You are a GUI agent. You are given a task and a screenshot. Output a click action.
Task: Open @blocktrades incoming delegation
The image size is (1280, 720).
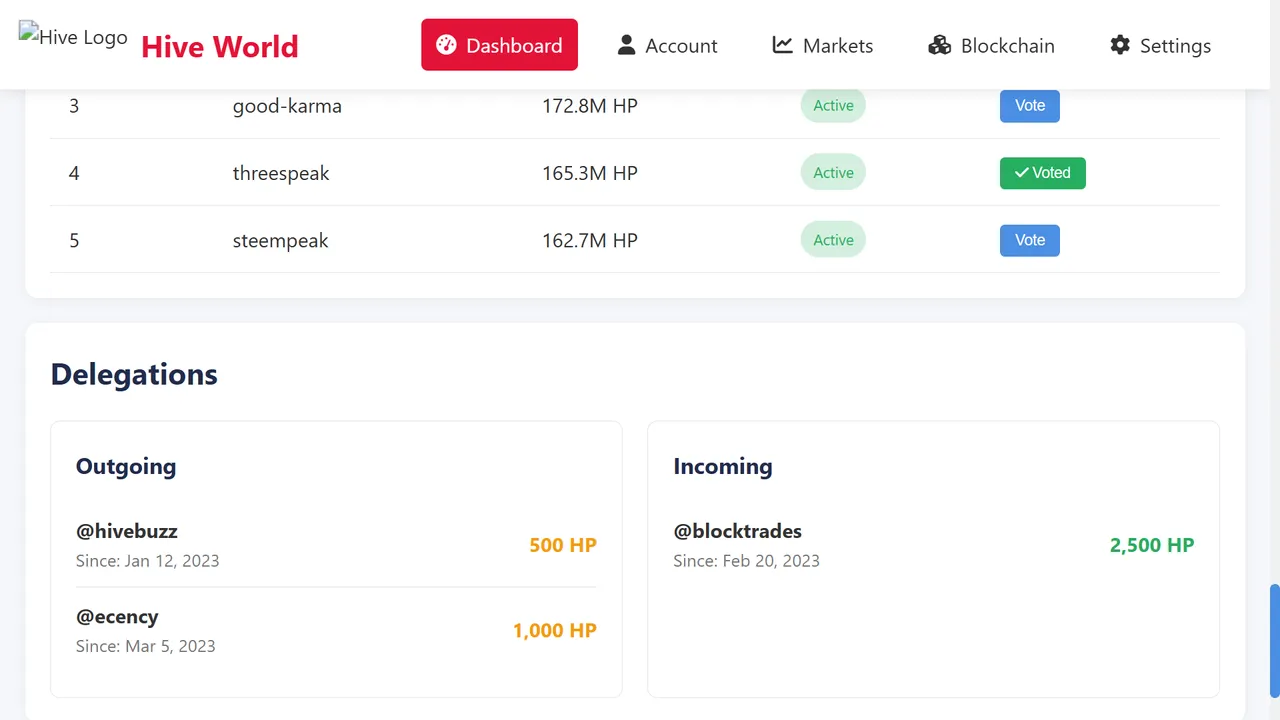click(x=738, y=531)
